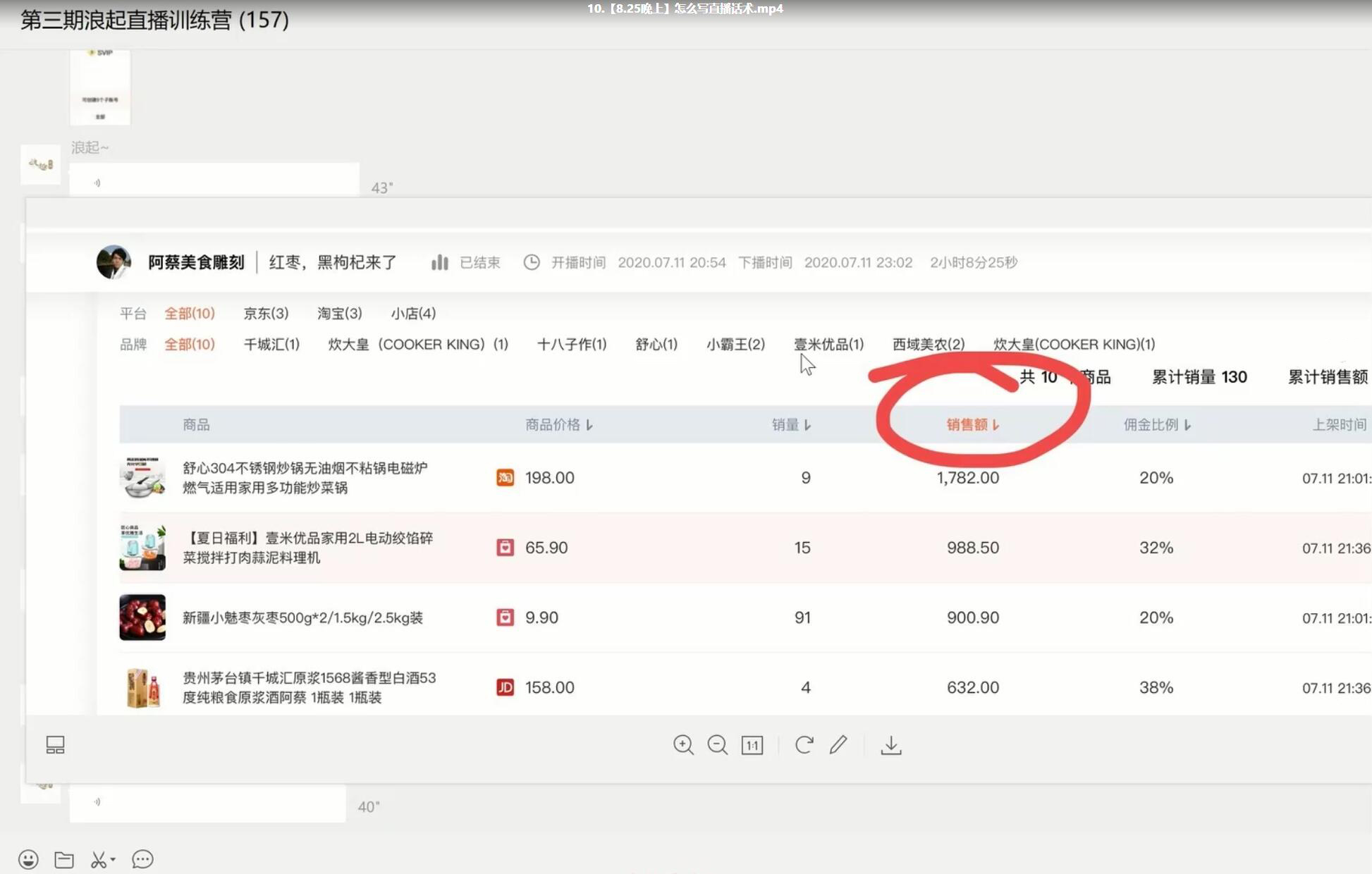
Task: Download the image with the download icon
Action: [891, 745]
